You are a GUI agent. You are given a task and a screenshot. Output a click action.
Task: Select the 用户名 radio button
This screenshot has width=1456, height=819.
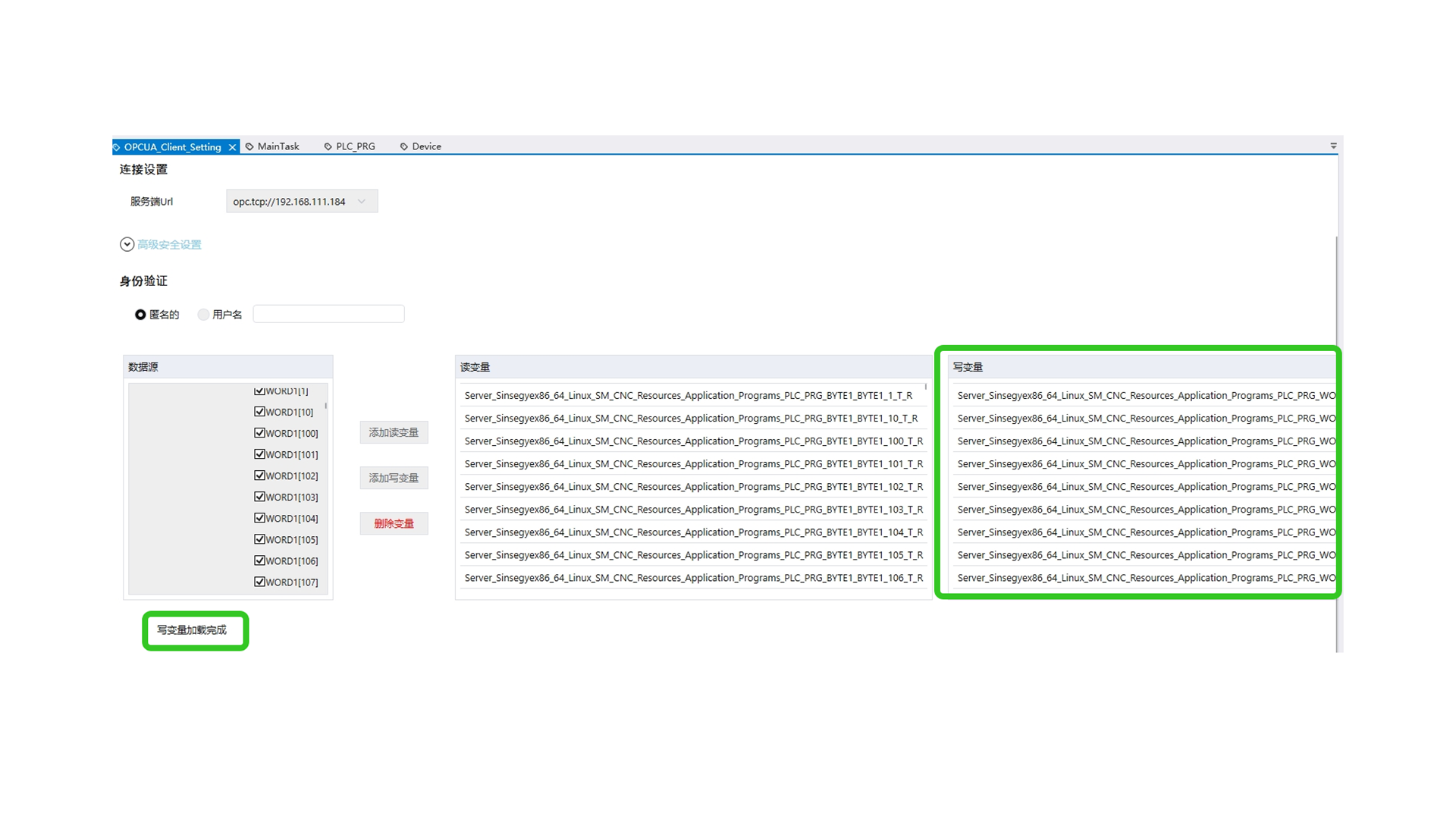coord(203,315)
